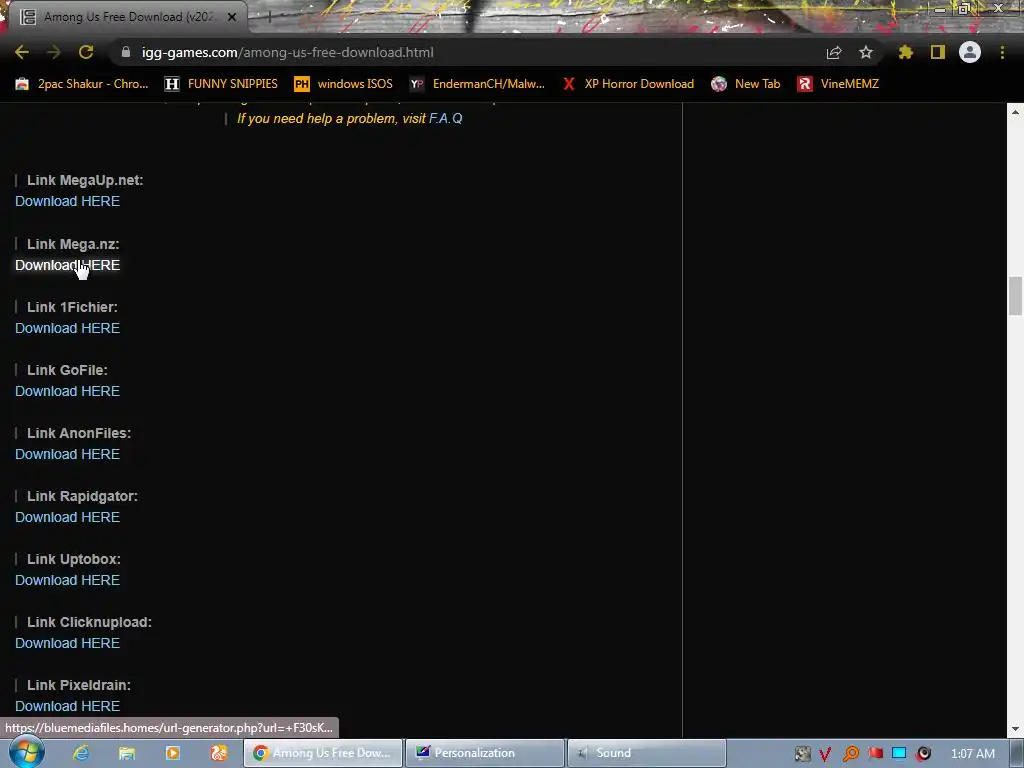Click Download HERE under Link Mega.nz

point(67,265)
